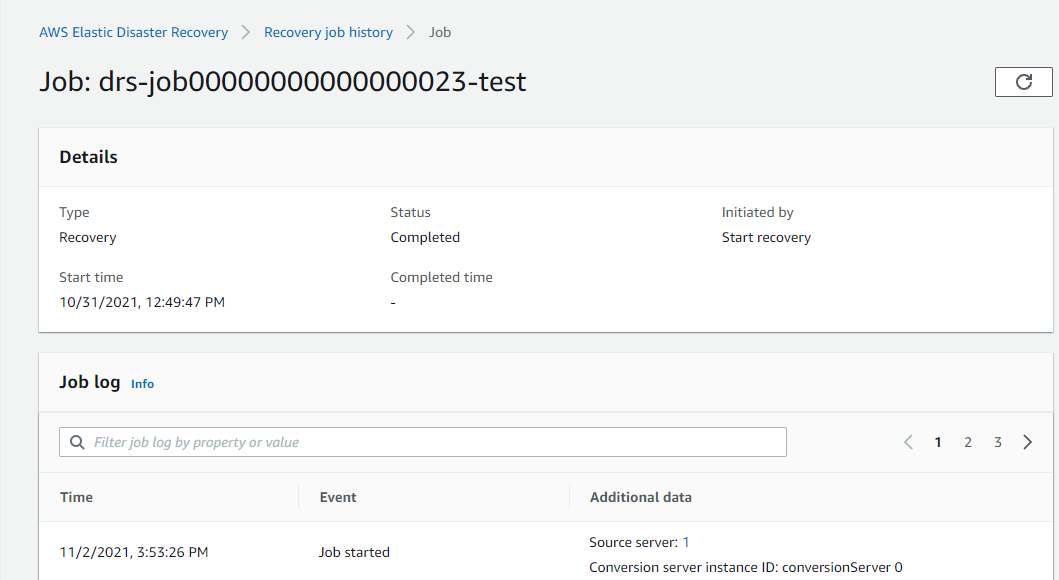Select the Recovery type value

88,237
